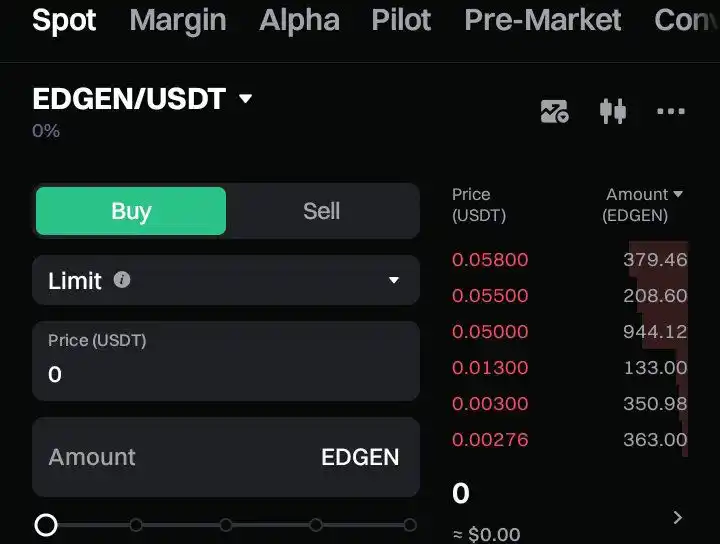Set amount slider to the 100% marker
The width and height of the screenshot is (720, 544).
(x=410, y=525)
